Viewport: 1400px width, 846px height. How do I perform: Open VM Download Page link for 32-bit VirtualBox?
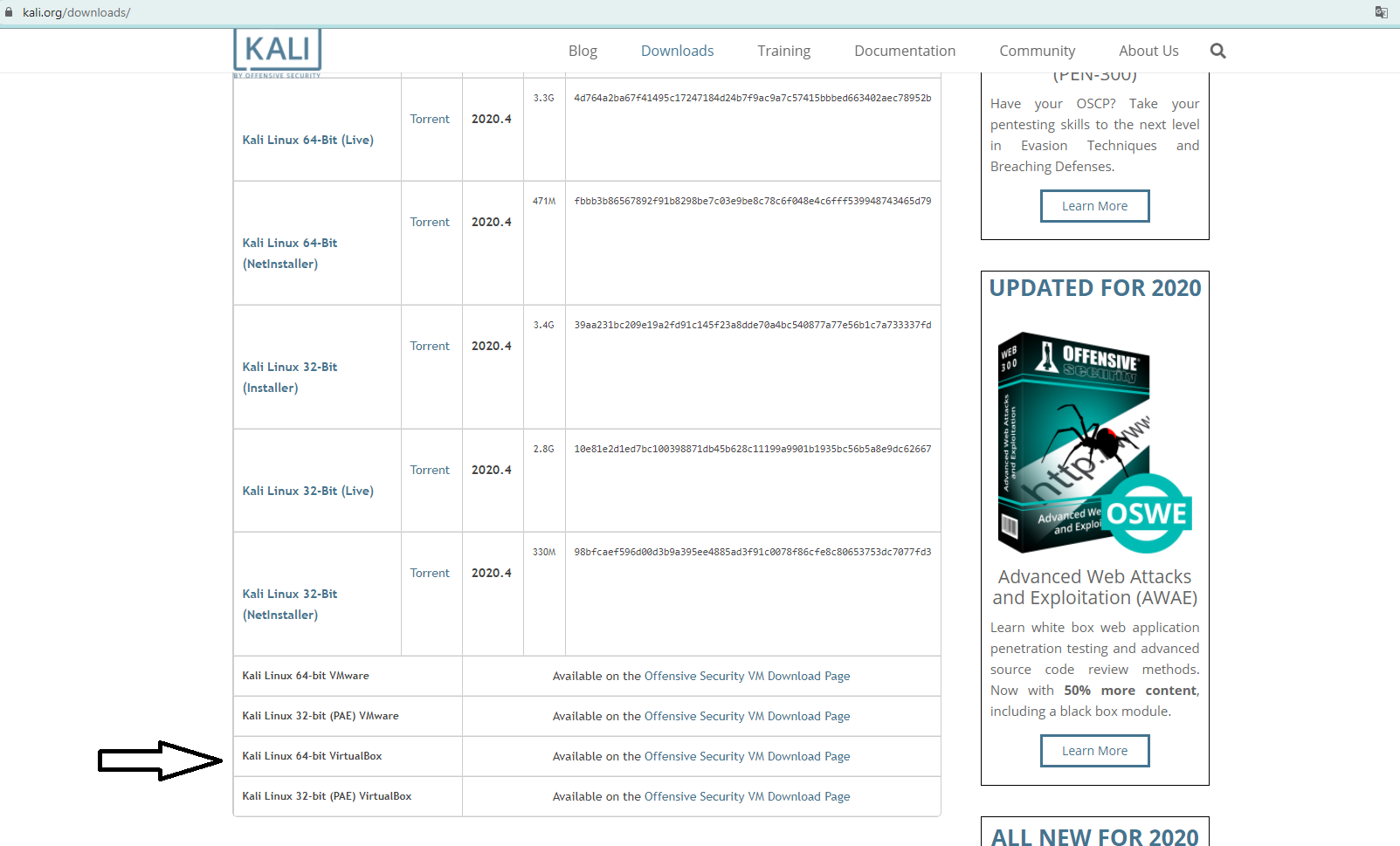[x=747, y=796]
